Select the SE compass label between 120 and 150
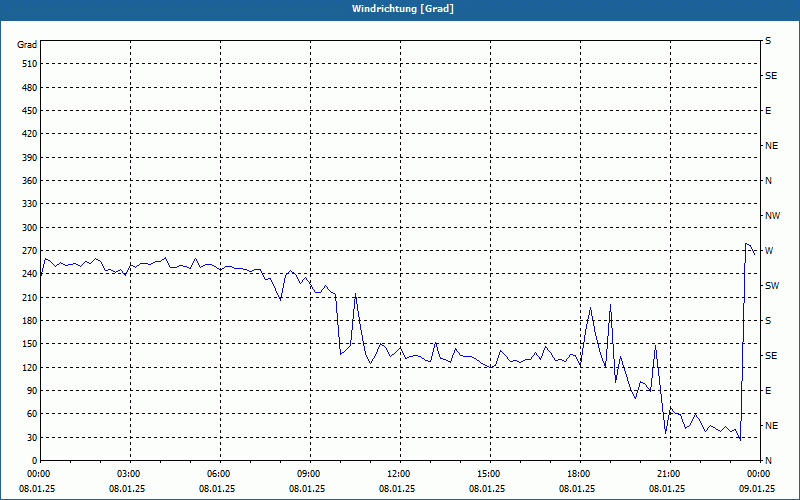The image size is (800, 500). (771, 356)
